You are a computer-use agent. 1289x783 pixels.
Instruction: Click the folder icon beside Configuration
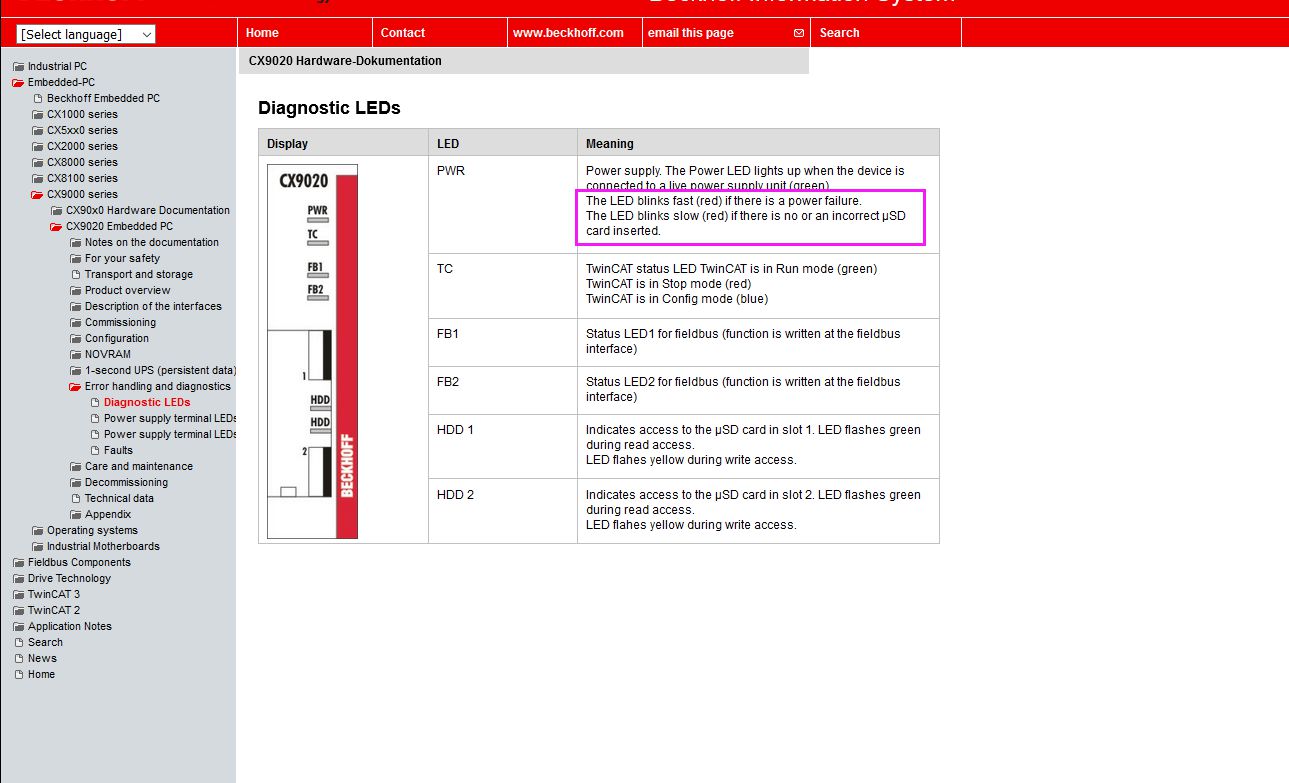click(75, 339)
